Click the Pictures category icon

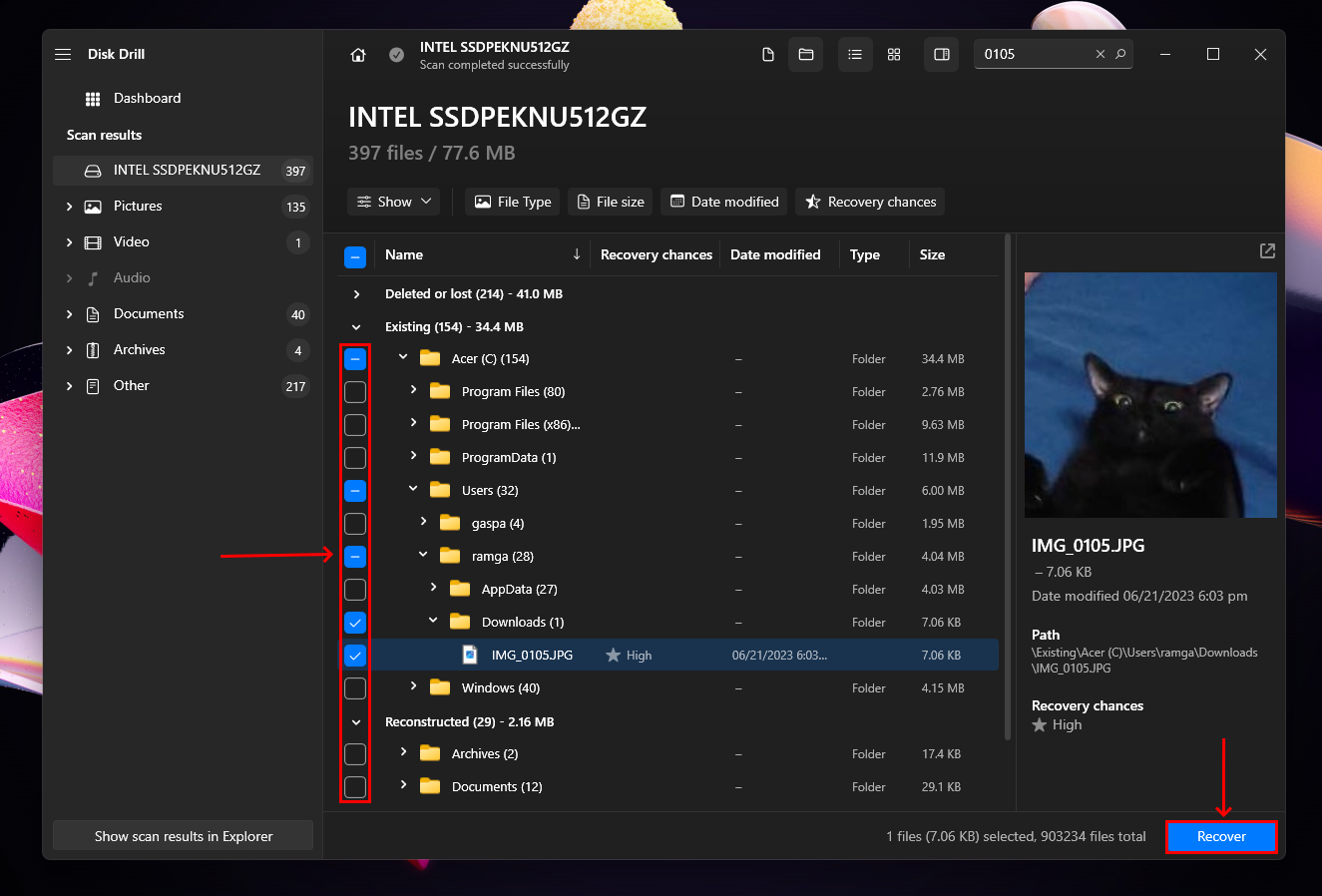pyautogui.click(x=93, y=207)
